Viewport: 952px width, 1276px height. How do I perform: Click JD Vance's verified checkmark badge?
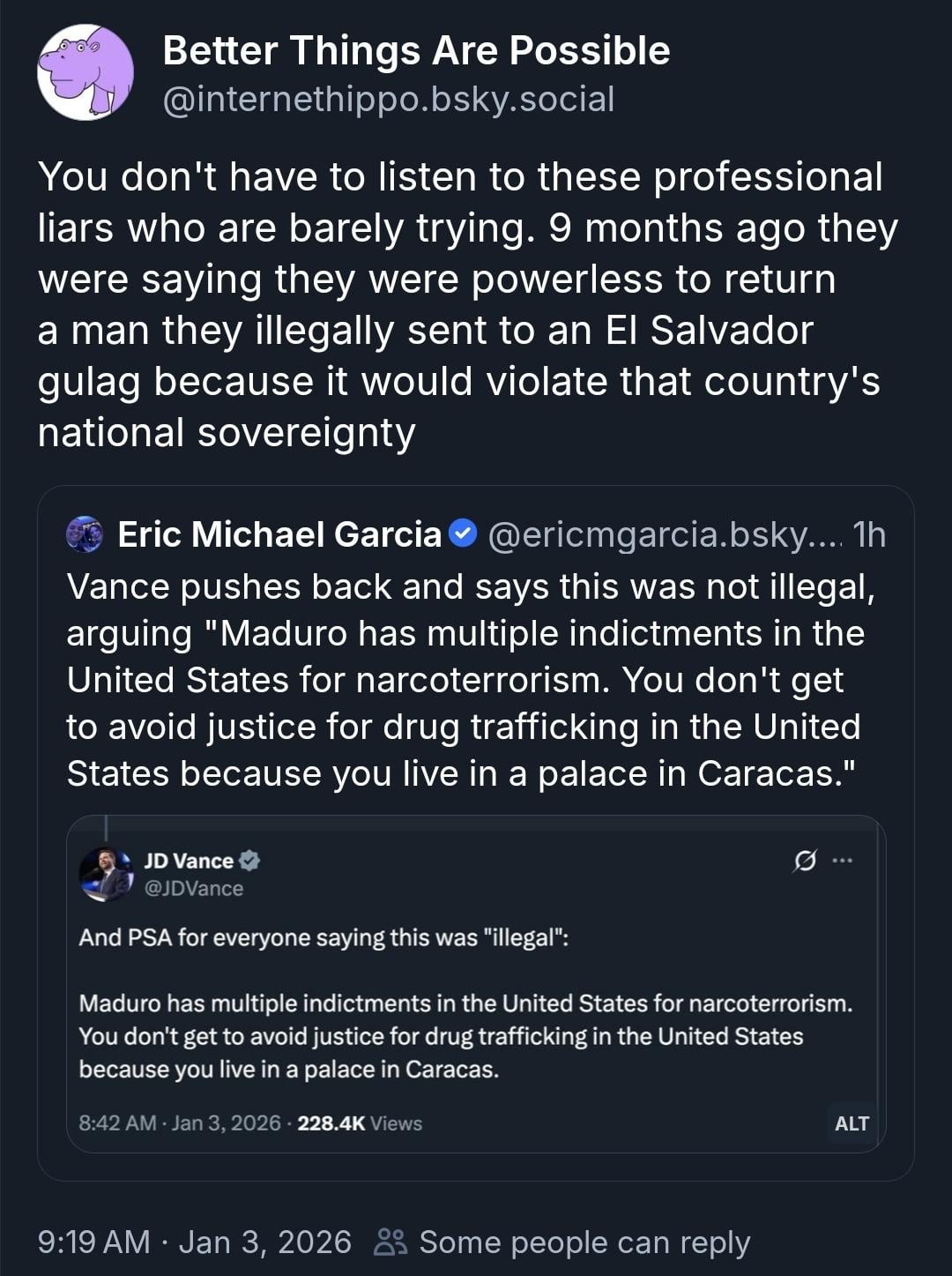click(249, 861)
